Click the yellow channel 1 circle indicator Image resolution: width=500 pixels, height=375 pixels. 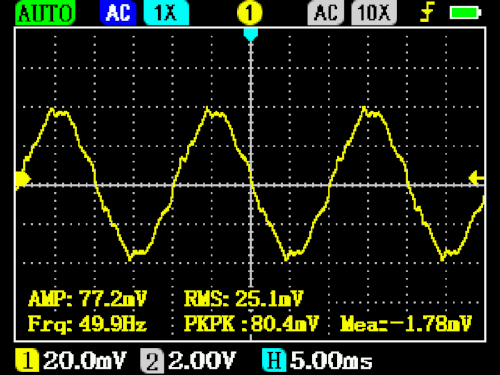[250, 13]
